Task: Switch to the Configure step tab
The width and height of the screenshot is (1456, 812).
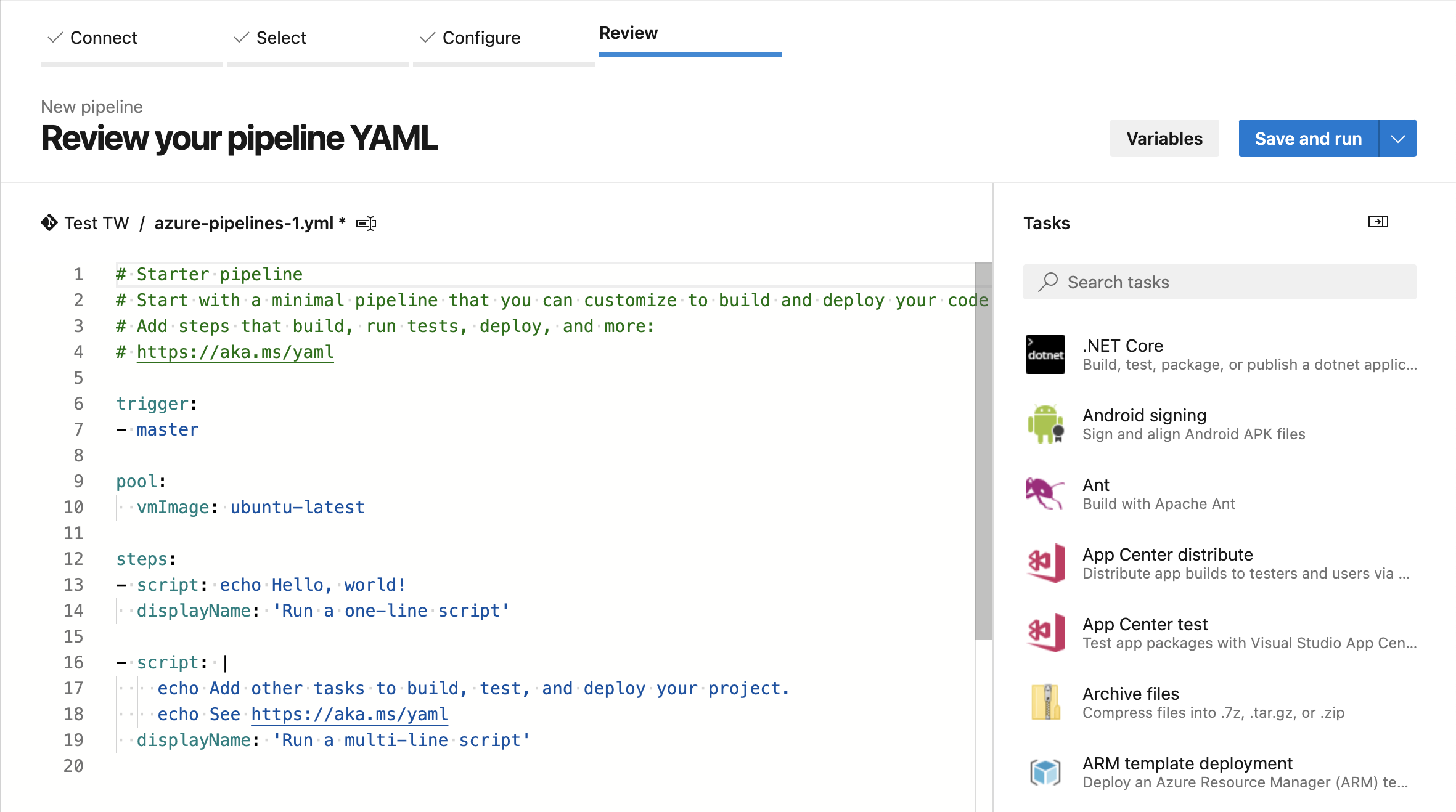Action: tap(481, 38)
